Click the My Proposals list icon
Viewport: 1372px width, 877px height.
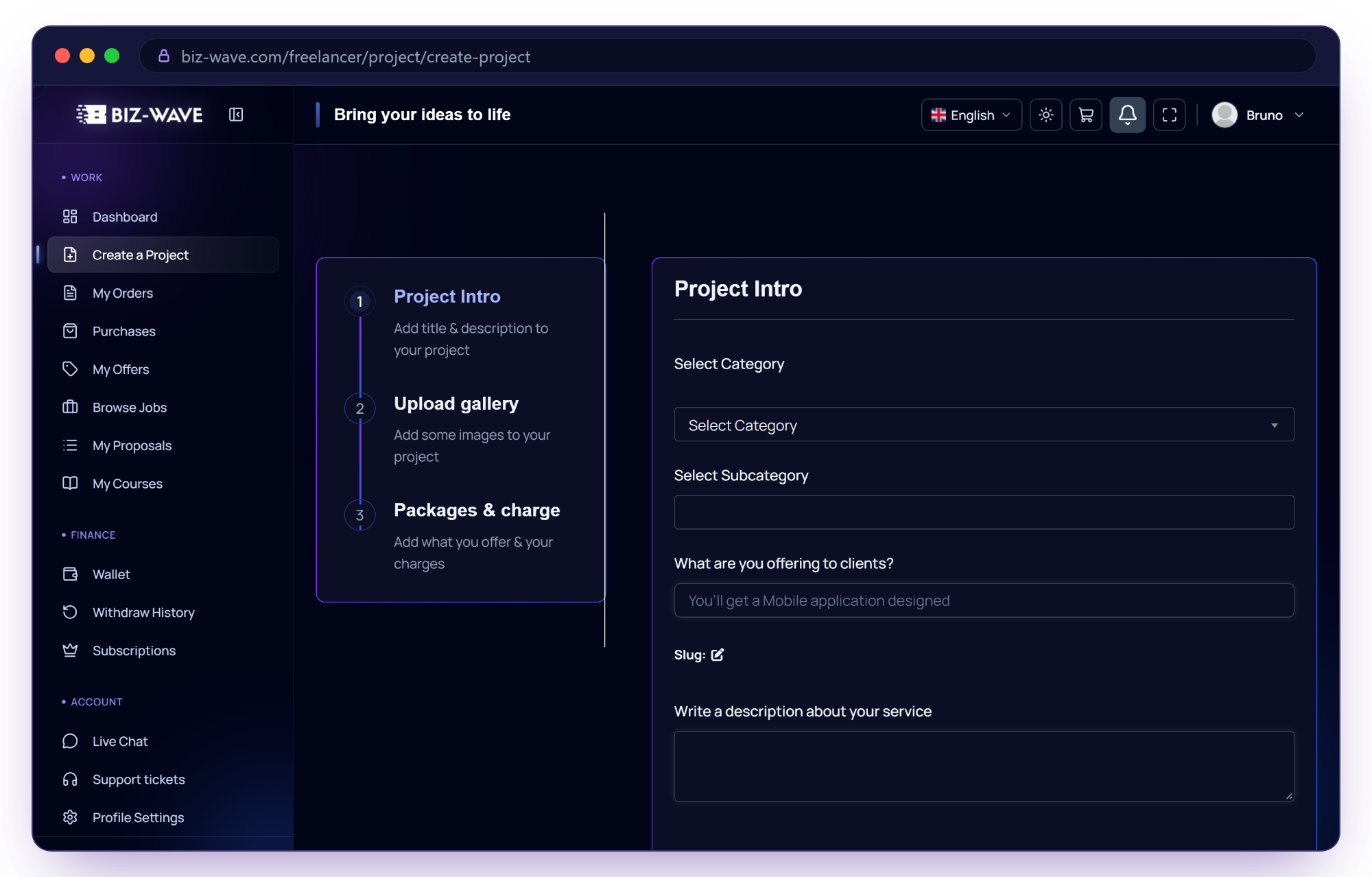pos(70,445)
